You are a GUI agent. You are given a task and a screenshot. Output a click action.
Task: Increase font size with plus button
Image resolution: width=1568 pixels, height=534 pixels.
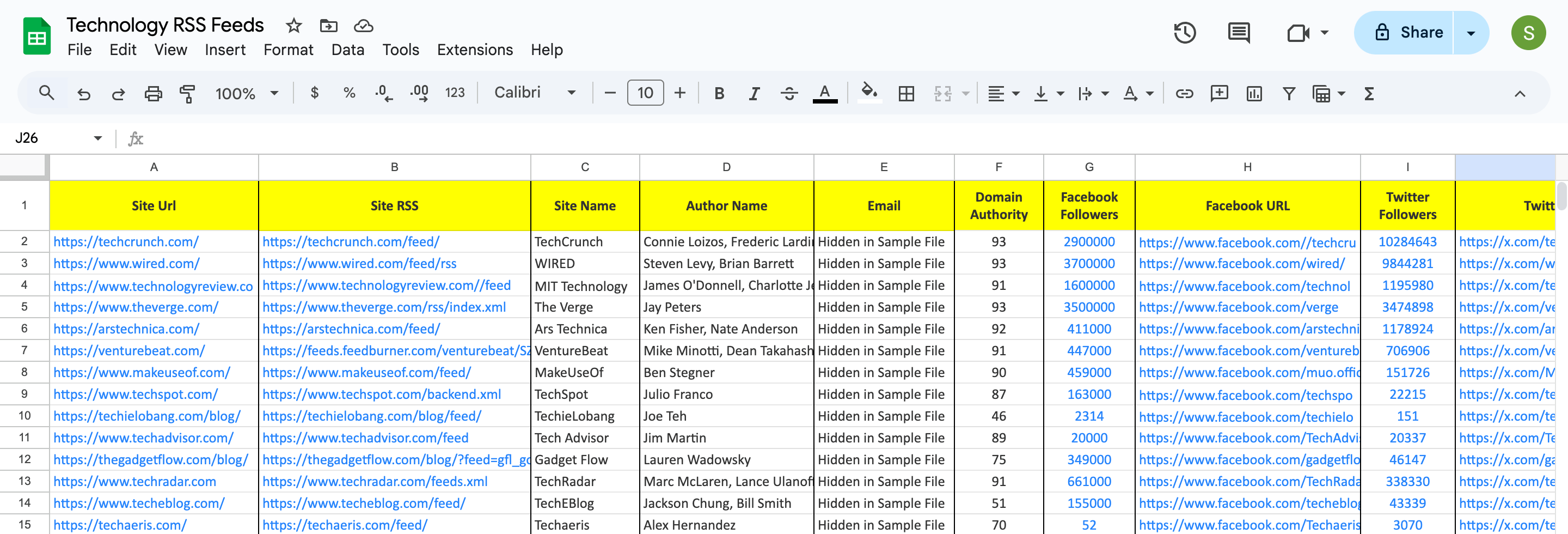(680, 93)
